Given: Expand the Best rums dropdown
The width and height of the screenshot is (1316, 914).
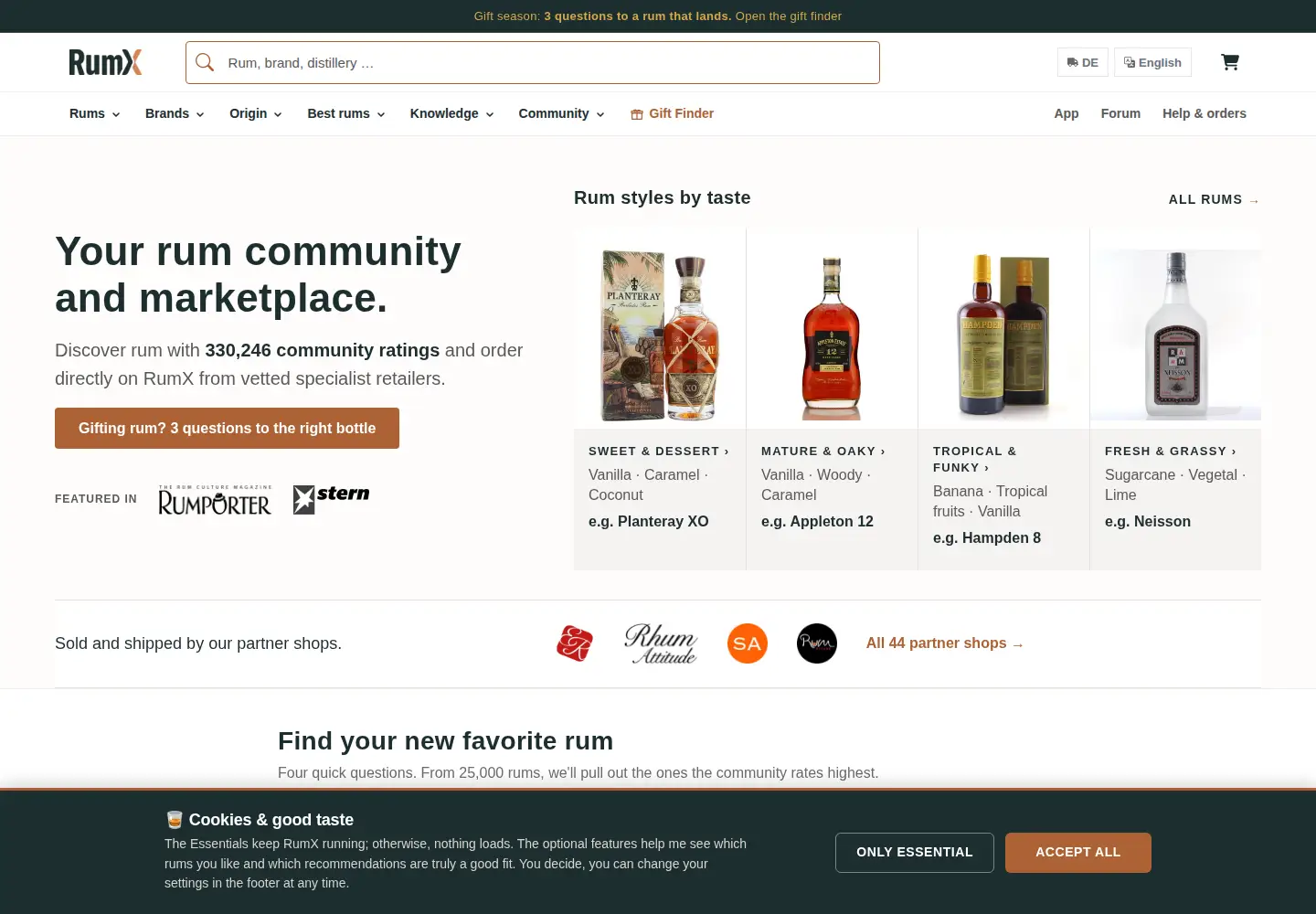Looking at the screenshot, I should 346,113.
